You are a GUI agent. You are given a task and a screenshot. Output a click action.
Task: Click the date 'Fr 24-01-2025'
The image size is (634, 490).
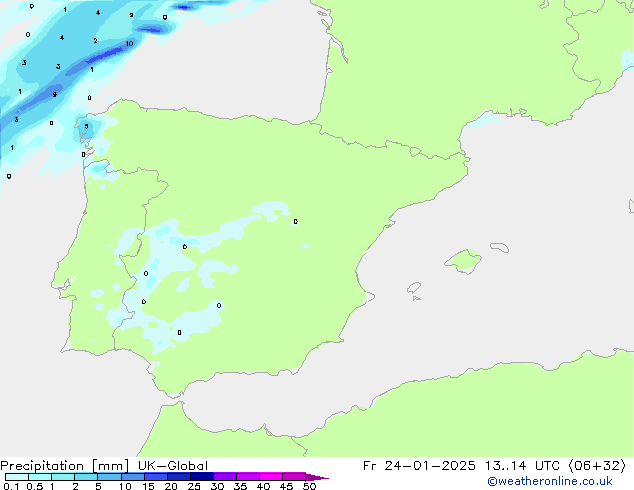tap(419, 466)
